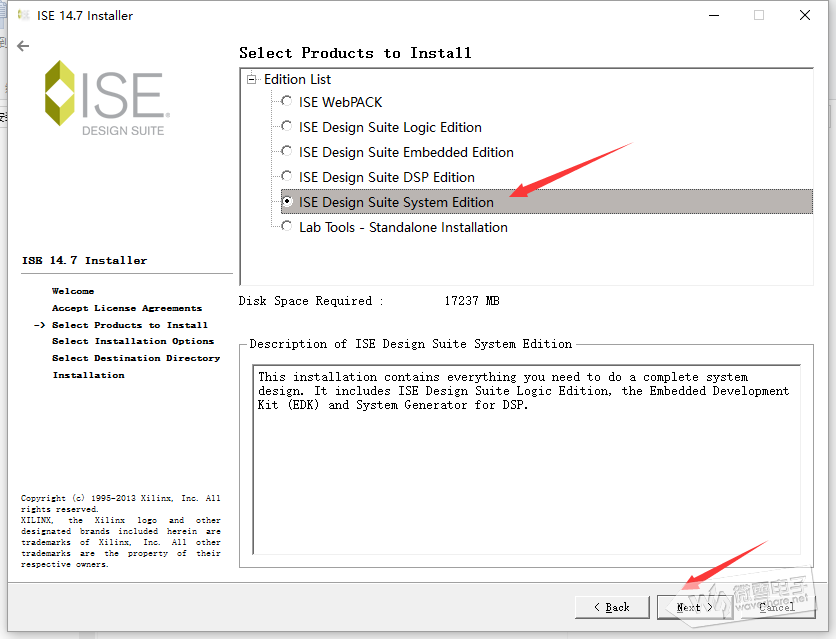Select ISE Design Suite System Edition radio
This screenshot has width=836, height=639.
287,201
